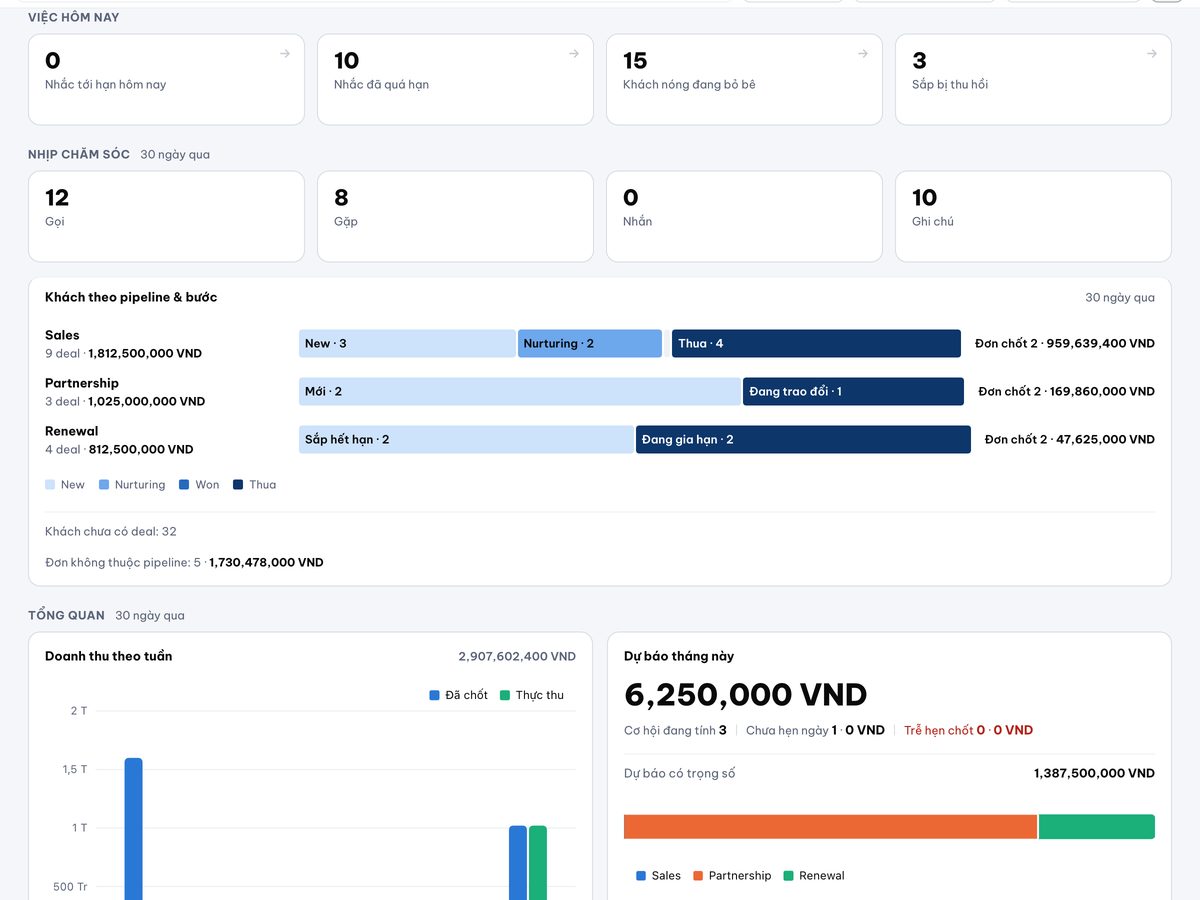Click the Sales pipeline row title
Viewport: 1200px width, 900px height.
point(62,335)
